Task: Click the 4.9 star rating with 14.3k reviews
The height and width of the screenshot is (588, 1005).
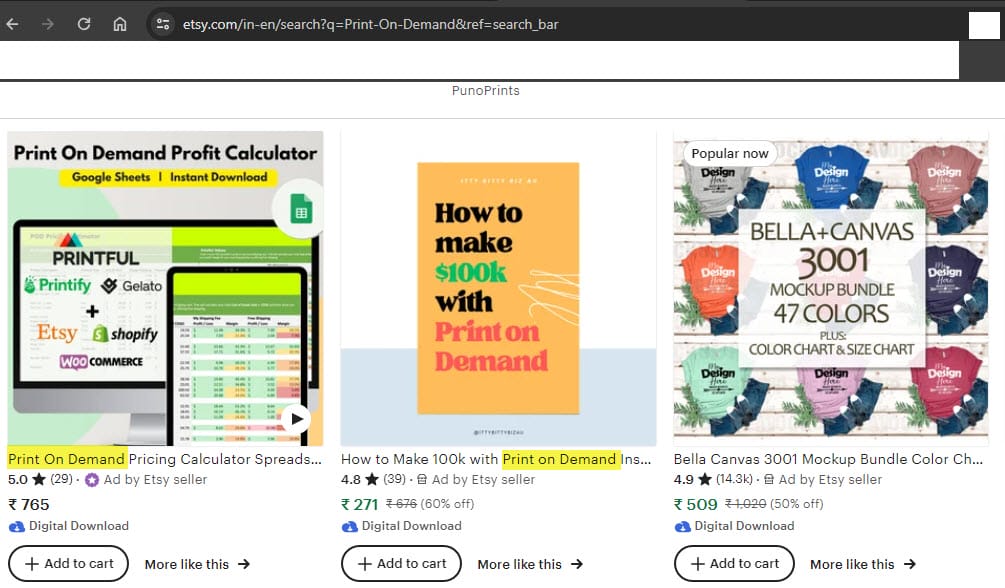Action: coord(713,479)
